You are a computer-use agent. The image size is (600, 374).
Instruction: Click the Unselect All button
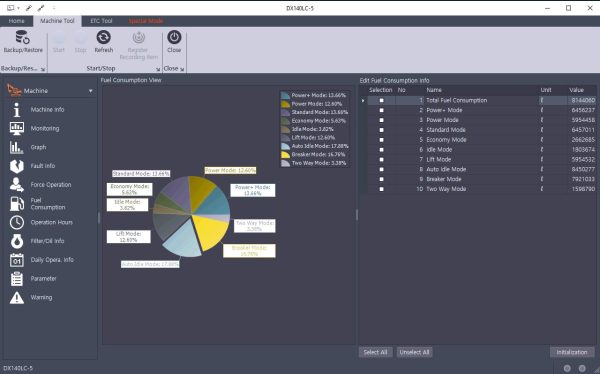tap(414, 352)
